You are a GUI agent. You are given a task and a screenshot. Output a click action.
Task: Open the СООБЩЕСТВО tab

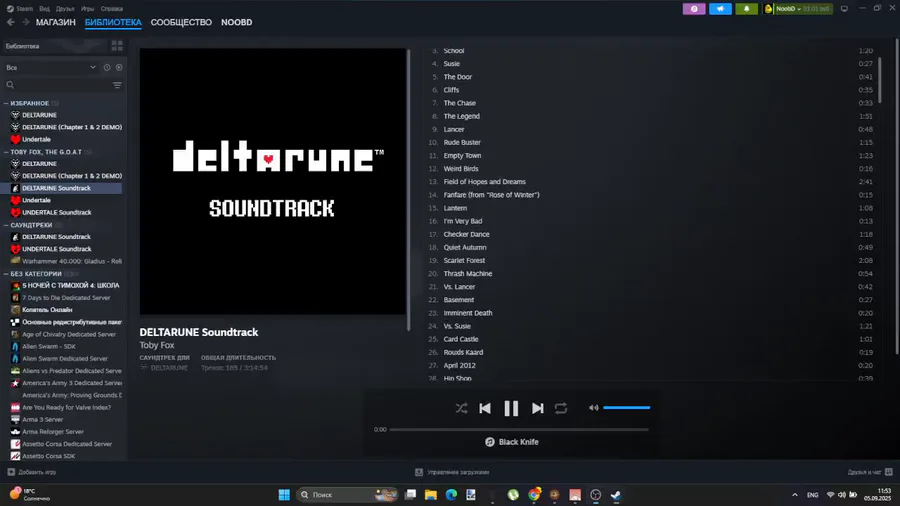181,22
